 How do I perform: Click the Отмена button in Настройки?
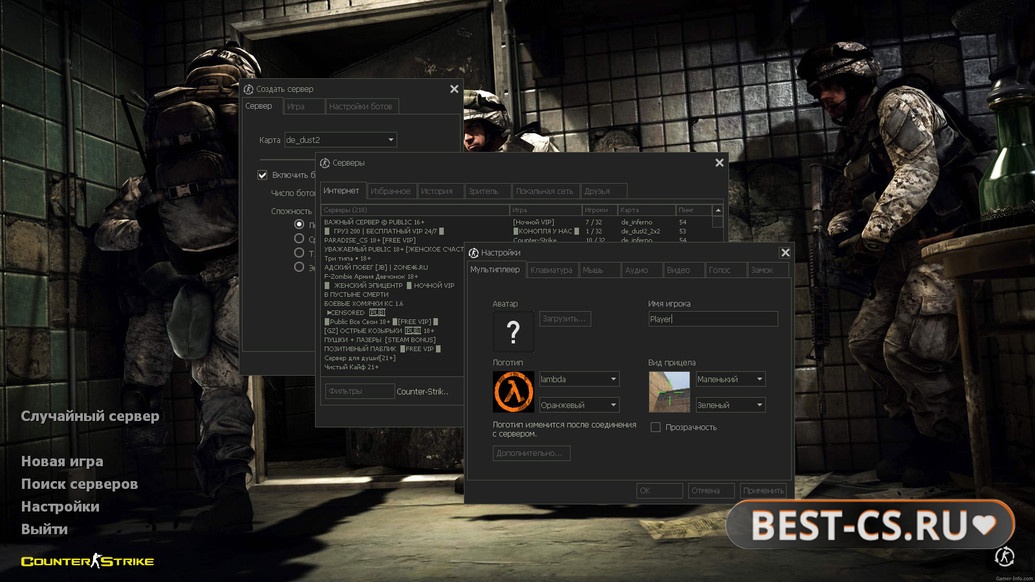tap(711, 491)
